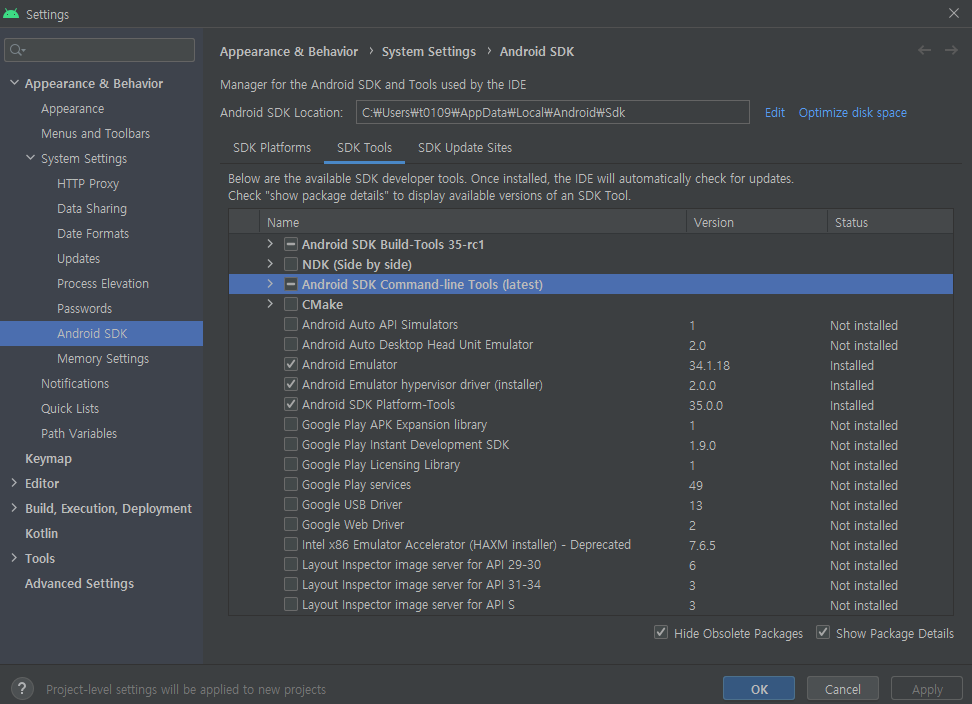Enable Android Auto API Simulators
Screen dimensions: 972x704
click(291, 324)
